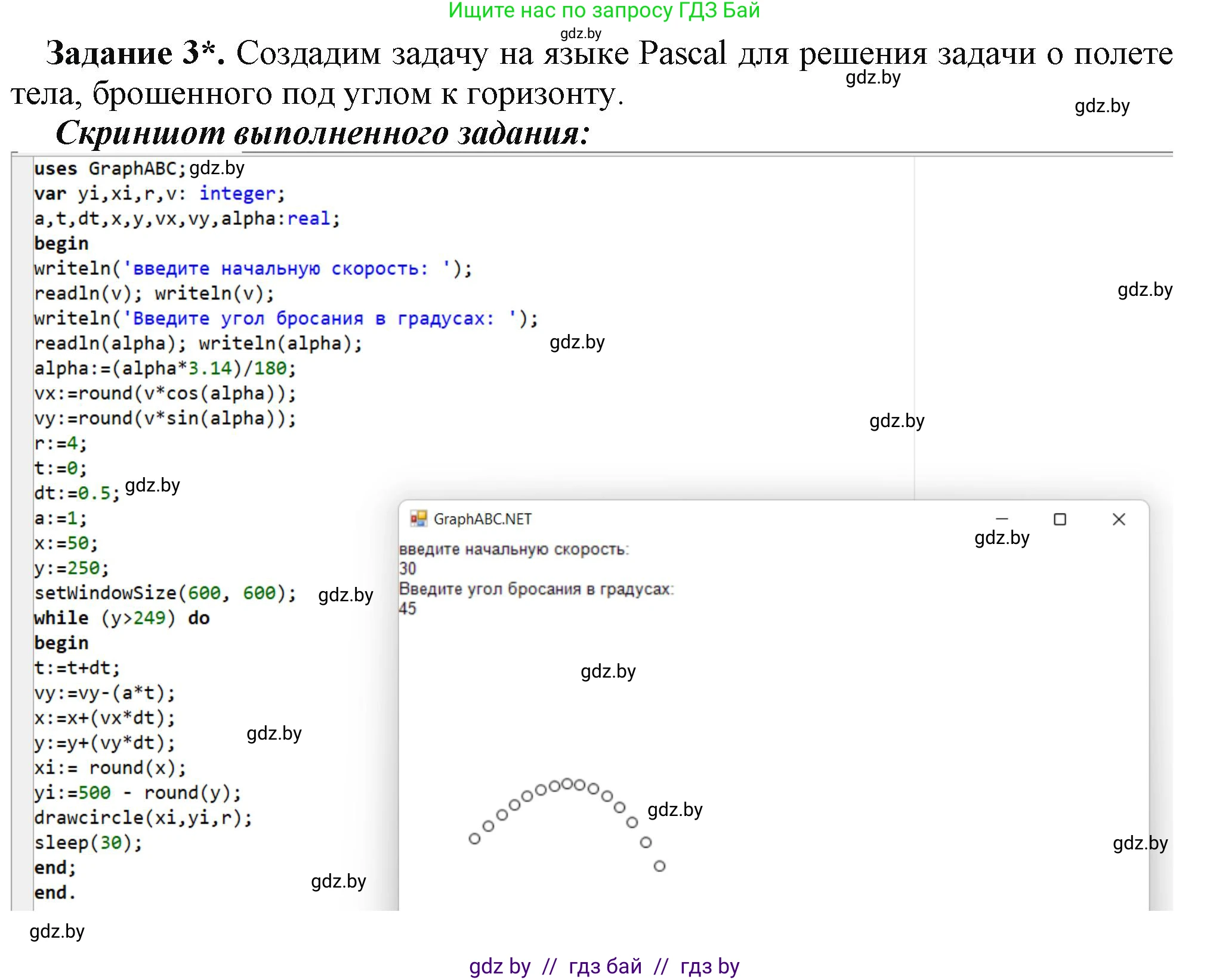The width and height of the screenshot is (1210, 980).
Task: Click the 'real' type keyword in code
Action: point(308,219)
